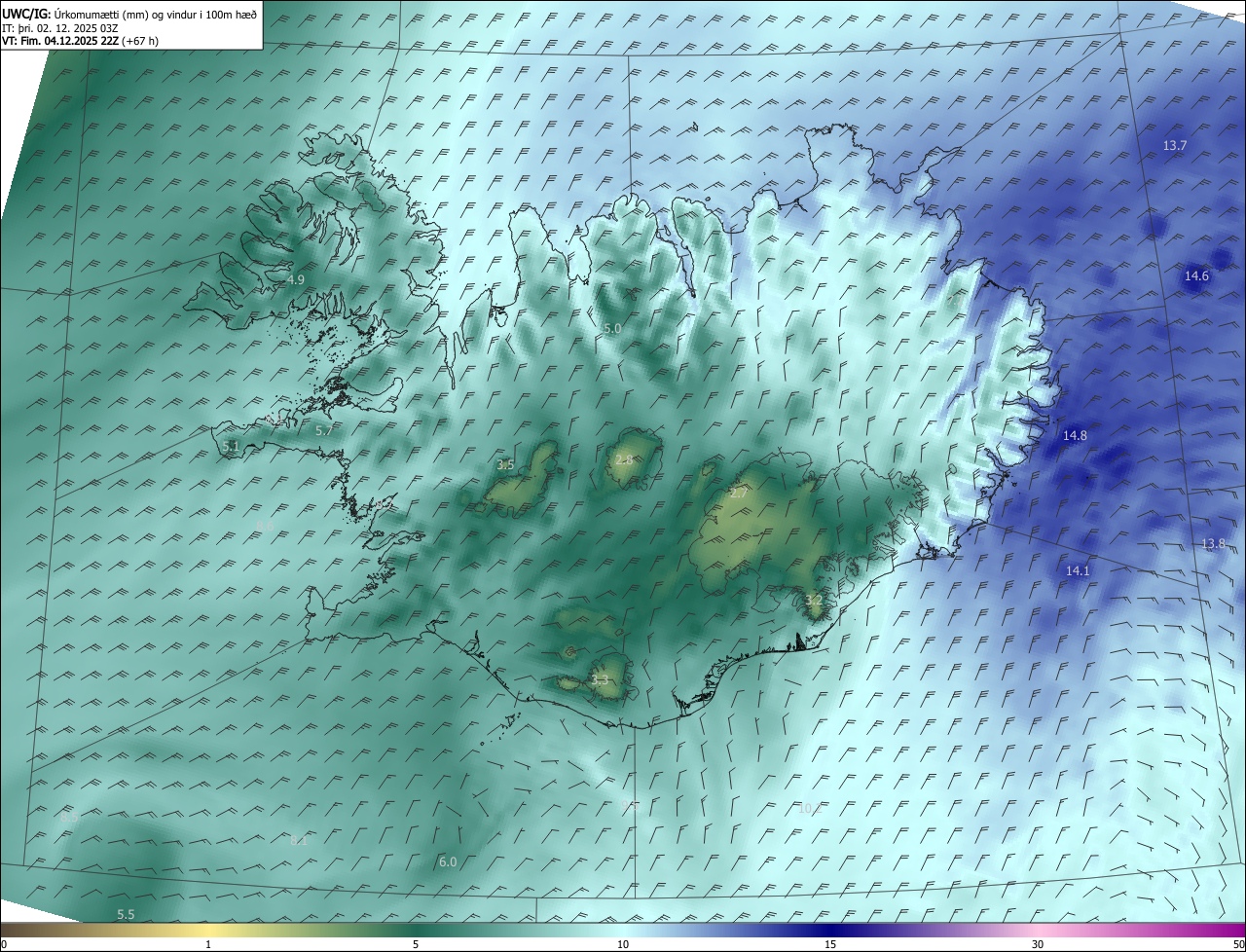1246x952 pixels.
Task: Click the 4.9 value in the Westfjords
Action: tap(296, 279)
